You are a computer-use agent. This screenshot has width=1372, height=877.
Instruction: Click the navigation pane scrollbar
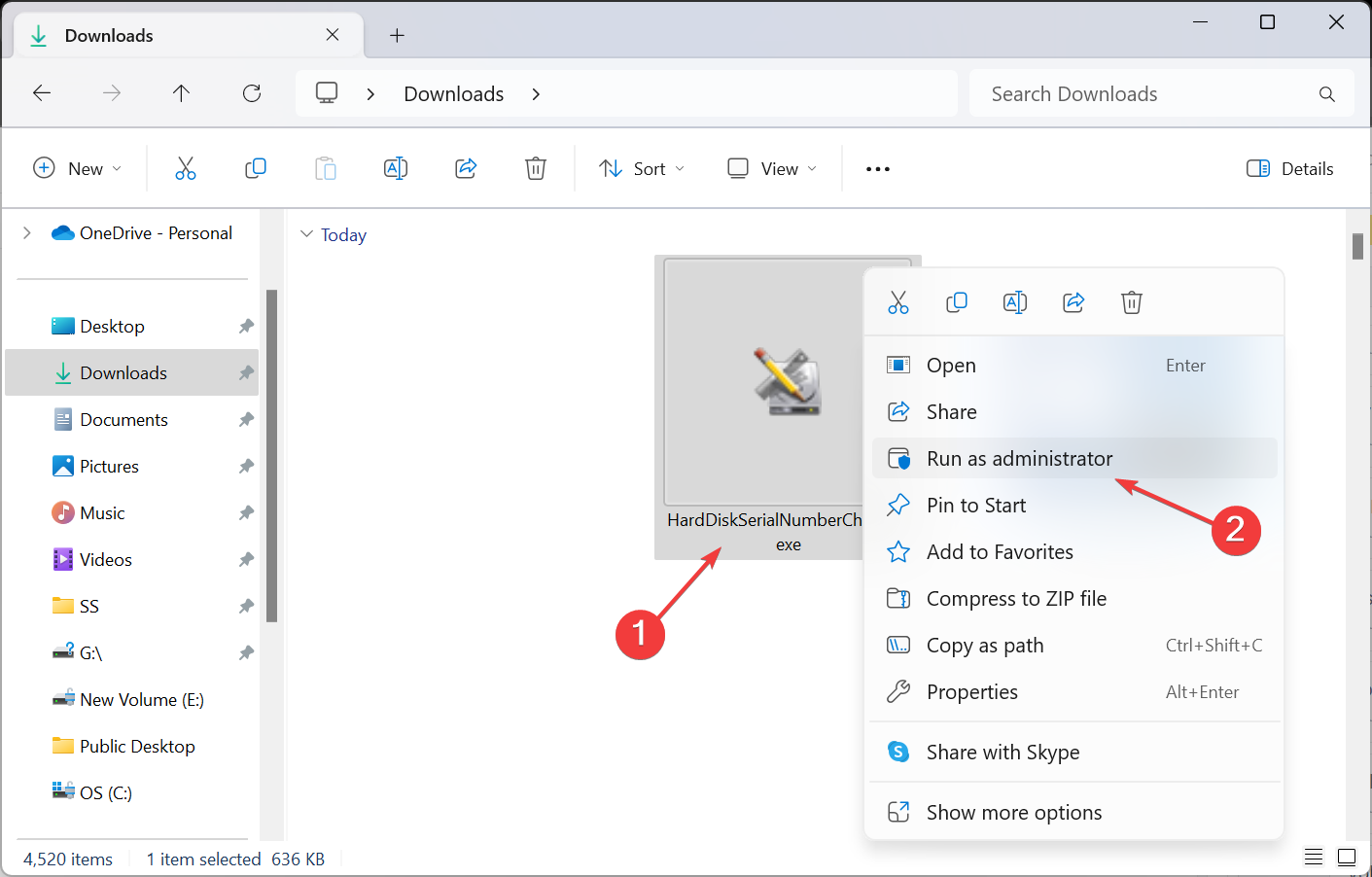pos(272,455)
